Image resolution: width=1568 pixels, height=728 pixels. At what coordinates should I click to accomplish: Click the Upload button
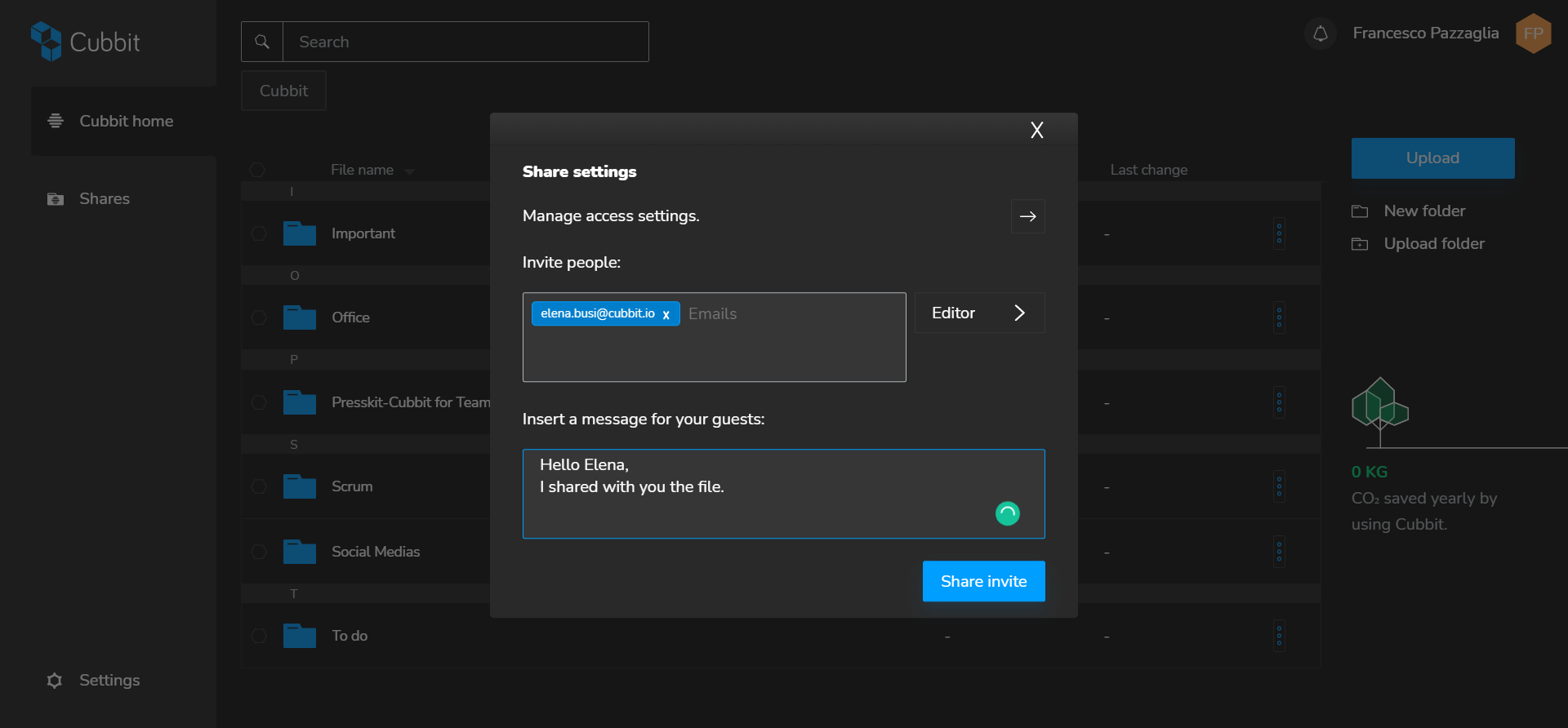[x=1432, y=158]
